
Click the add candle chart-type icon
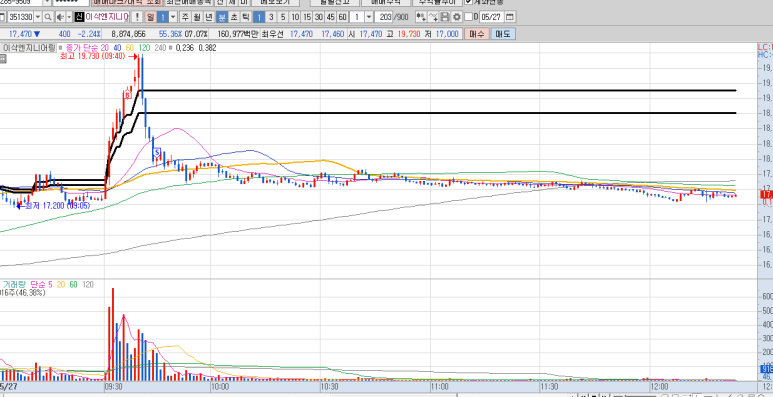click(x=421, y=17)
